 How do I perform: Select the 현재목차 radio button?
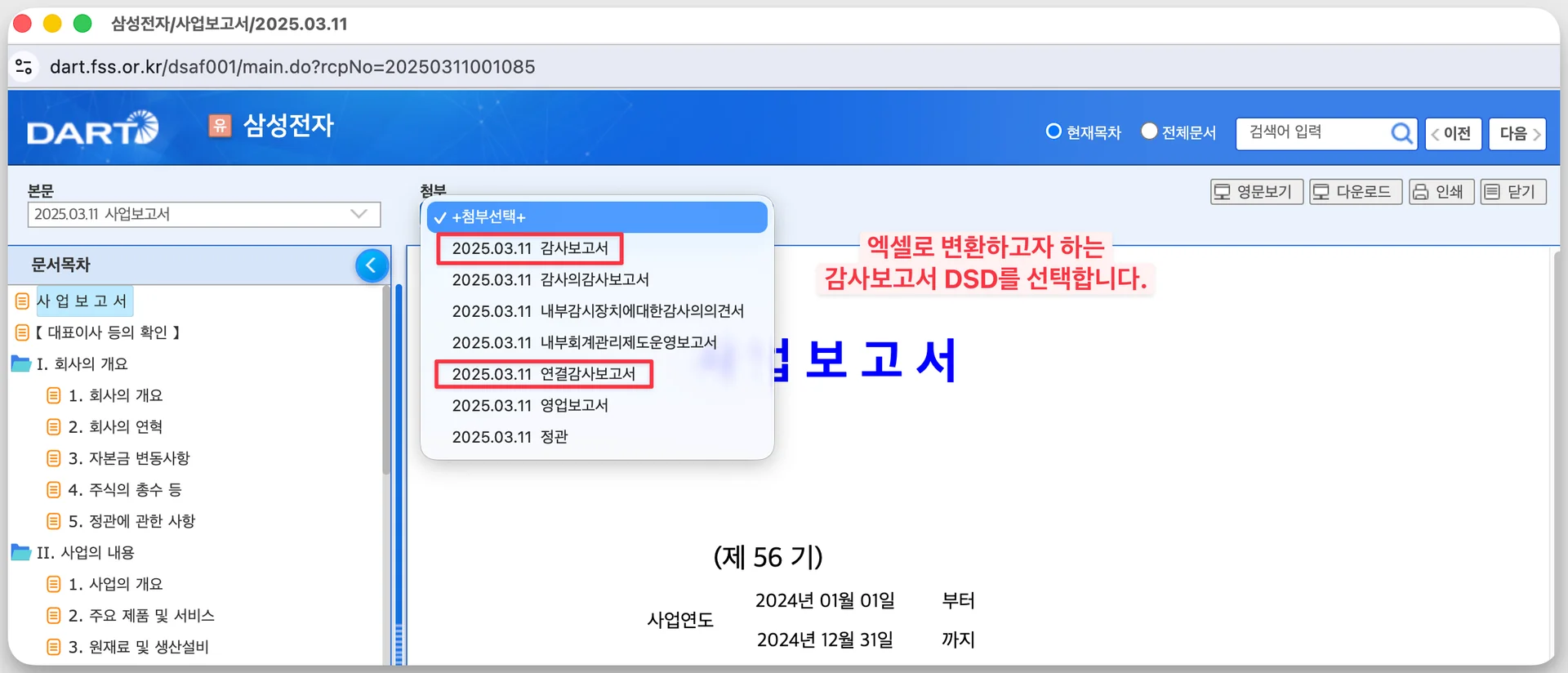coord(1053,131)
